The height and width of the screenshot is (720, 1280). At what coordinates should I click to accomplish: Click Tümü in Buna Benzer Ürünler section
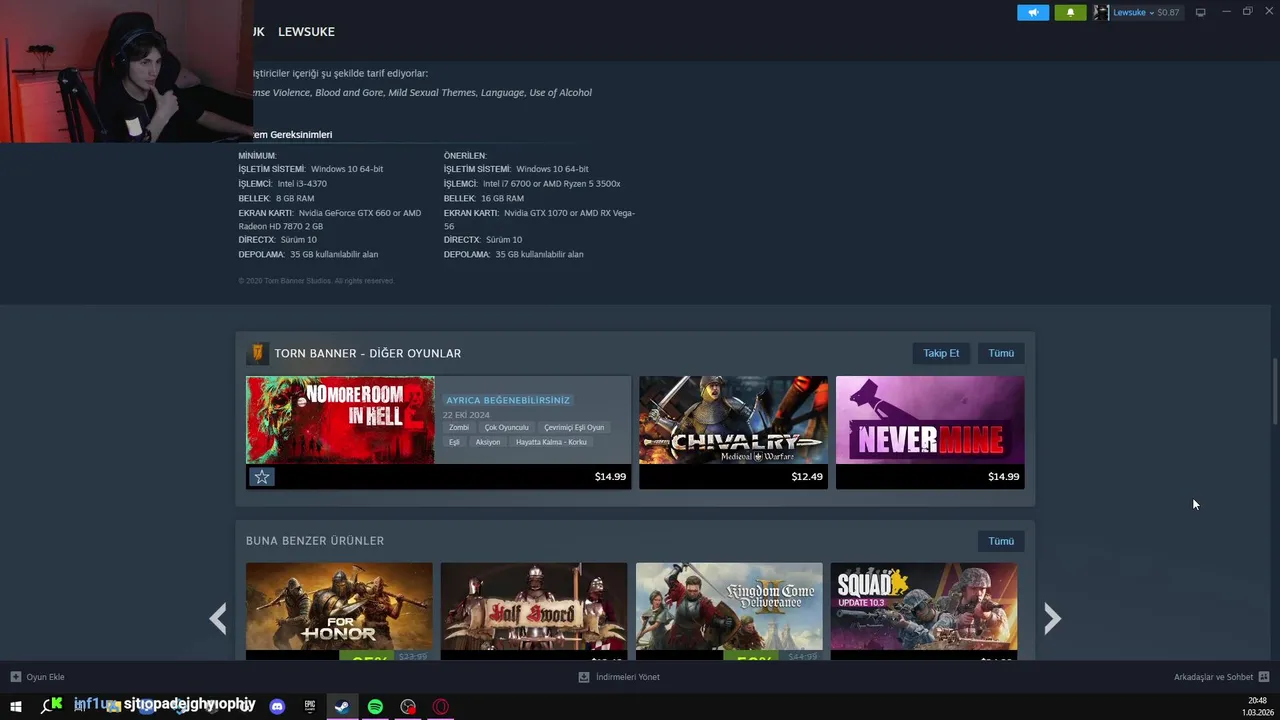coord(1001,541)
